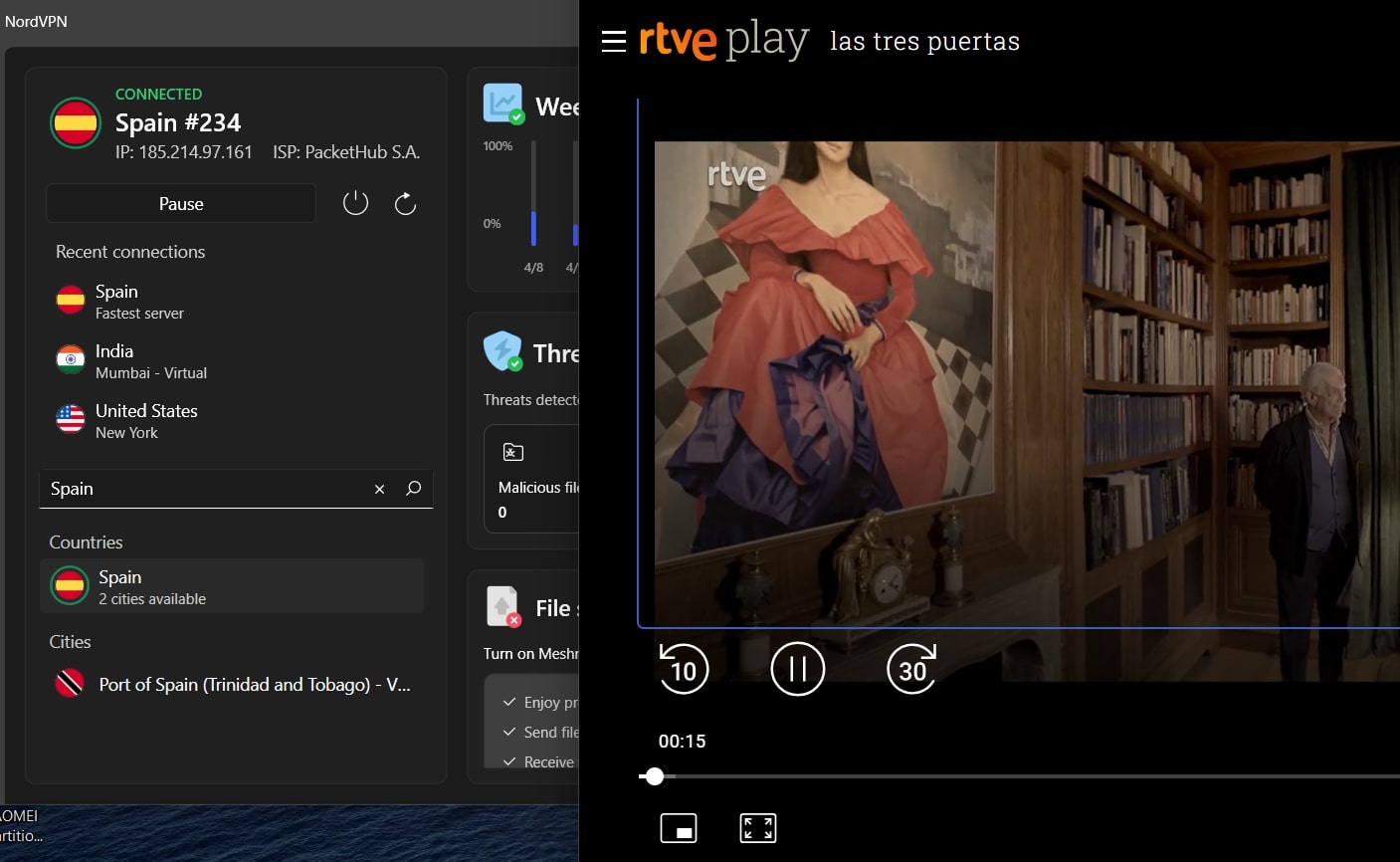Expand Spain to view its 2 cities
Screen dimensions: 1400x862
(x=233, y=586)
